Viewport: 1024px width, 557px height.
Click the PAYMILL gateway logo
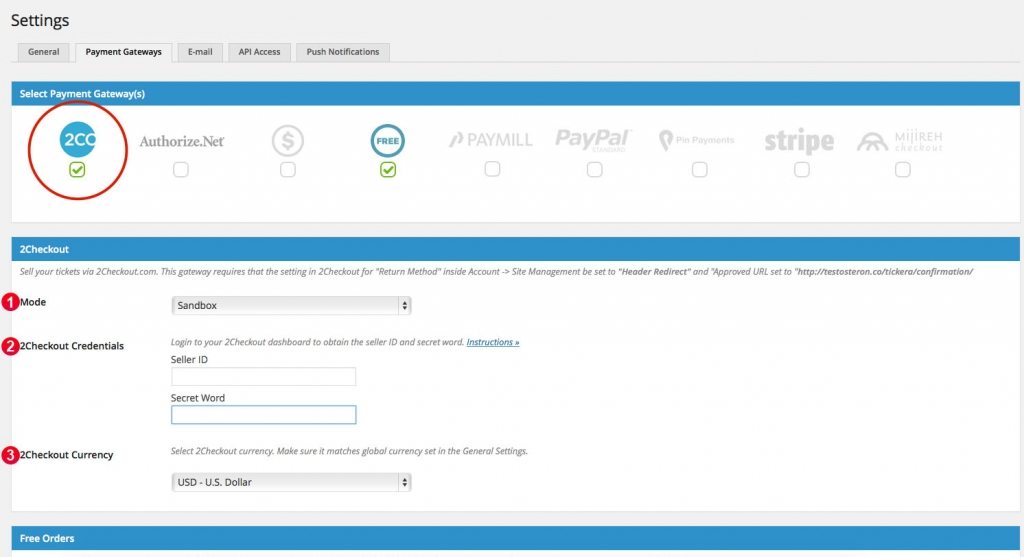[490, 140]
